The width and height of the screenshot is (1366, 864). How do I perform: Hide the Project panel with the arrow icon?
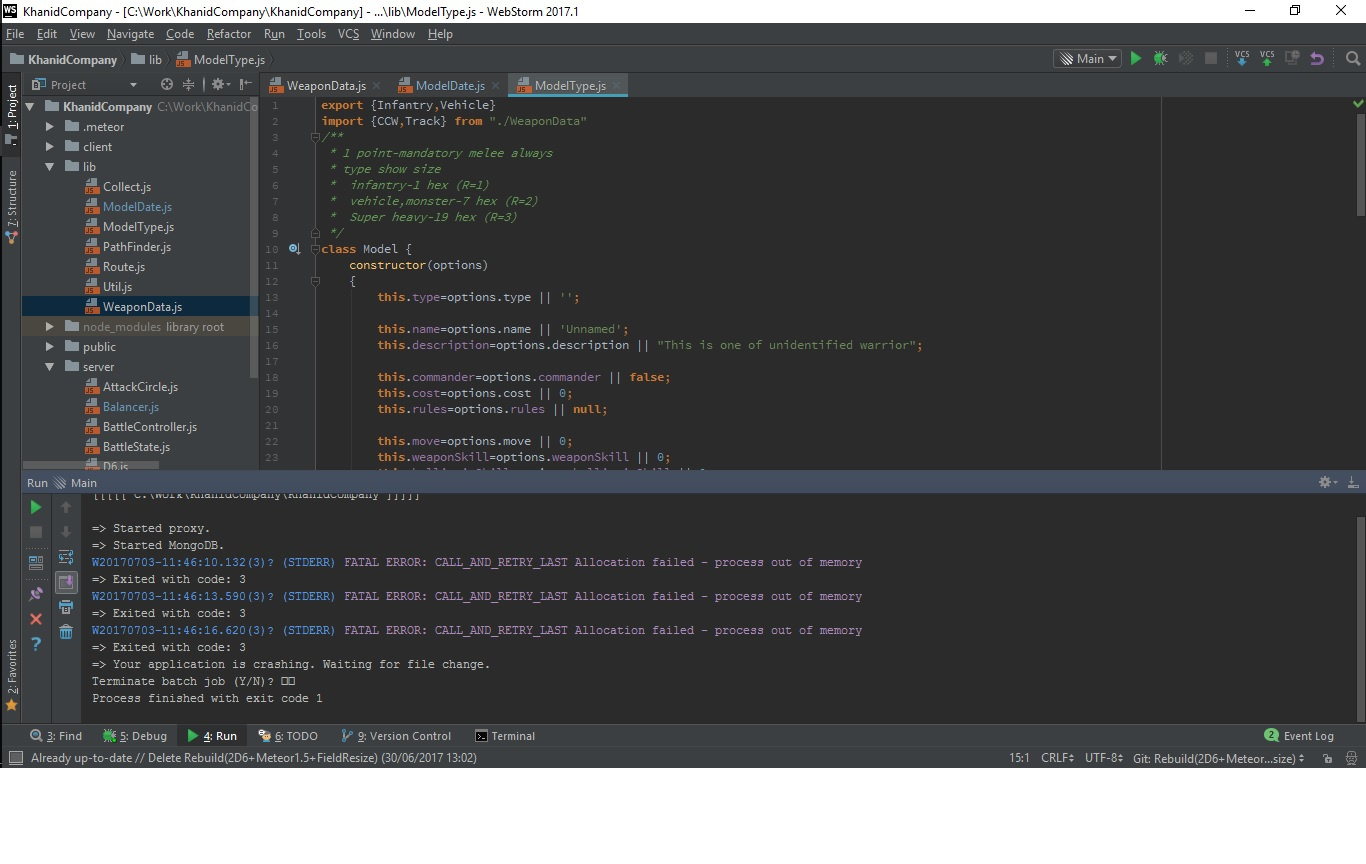coord(246,85)
